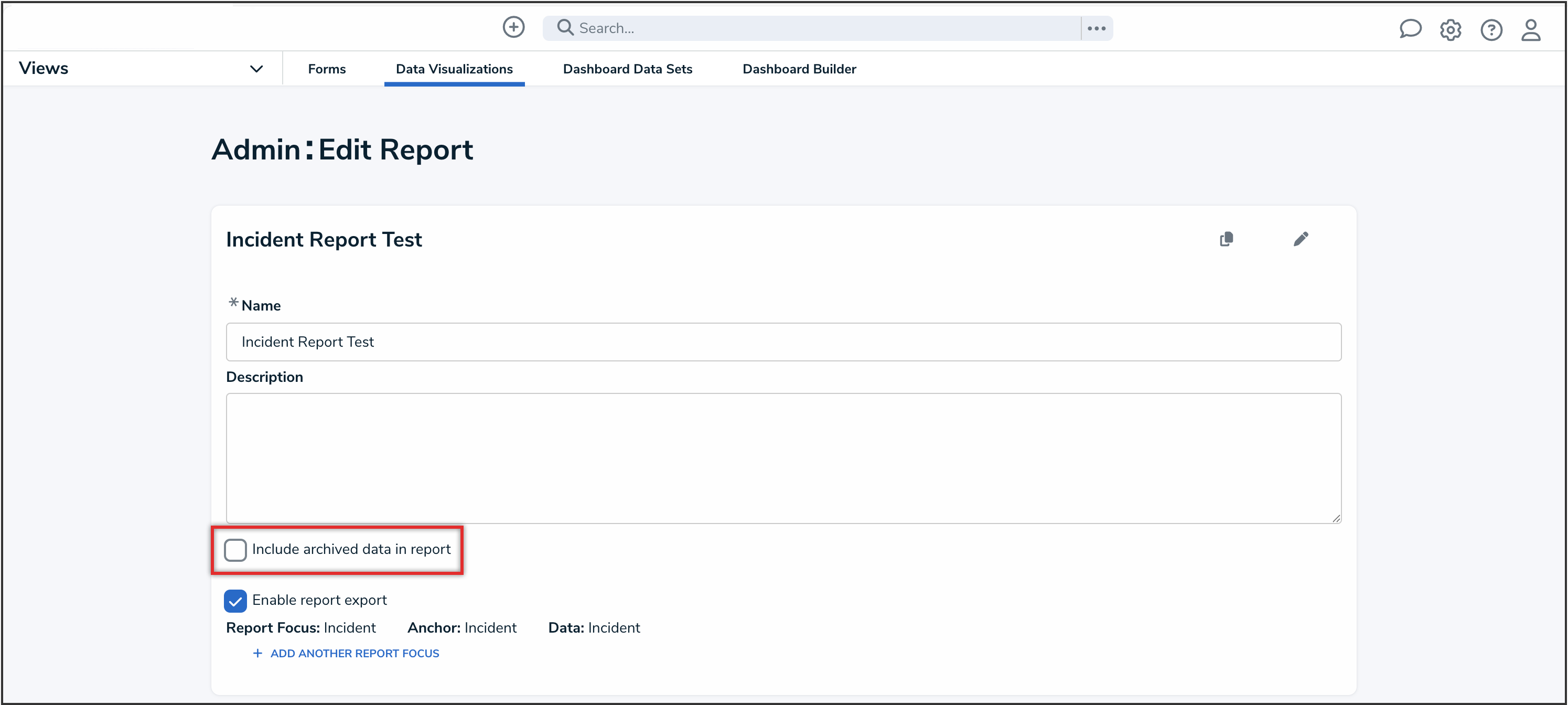The width and height of the screenshot is (1568, 705).
Task: Expand the Views dropdown
Action: point(256,68)
